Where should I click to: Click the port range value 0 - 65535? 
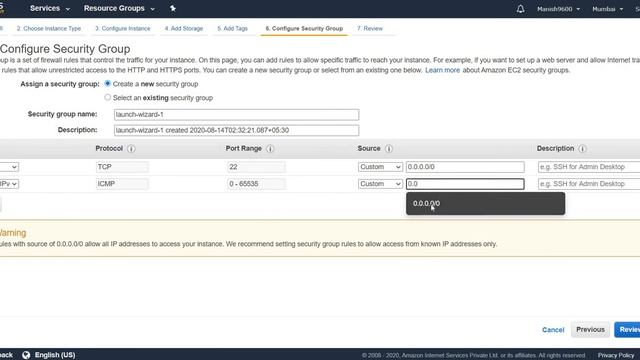click(x=256, y=184)
